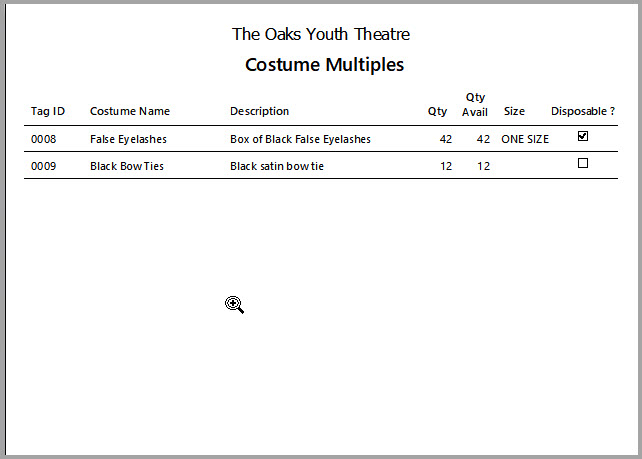Click tag ID 0008
642x459 pixels.
(43, 139)
